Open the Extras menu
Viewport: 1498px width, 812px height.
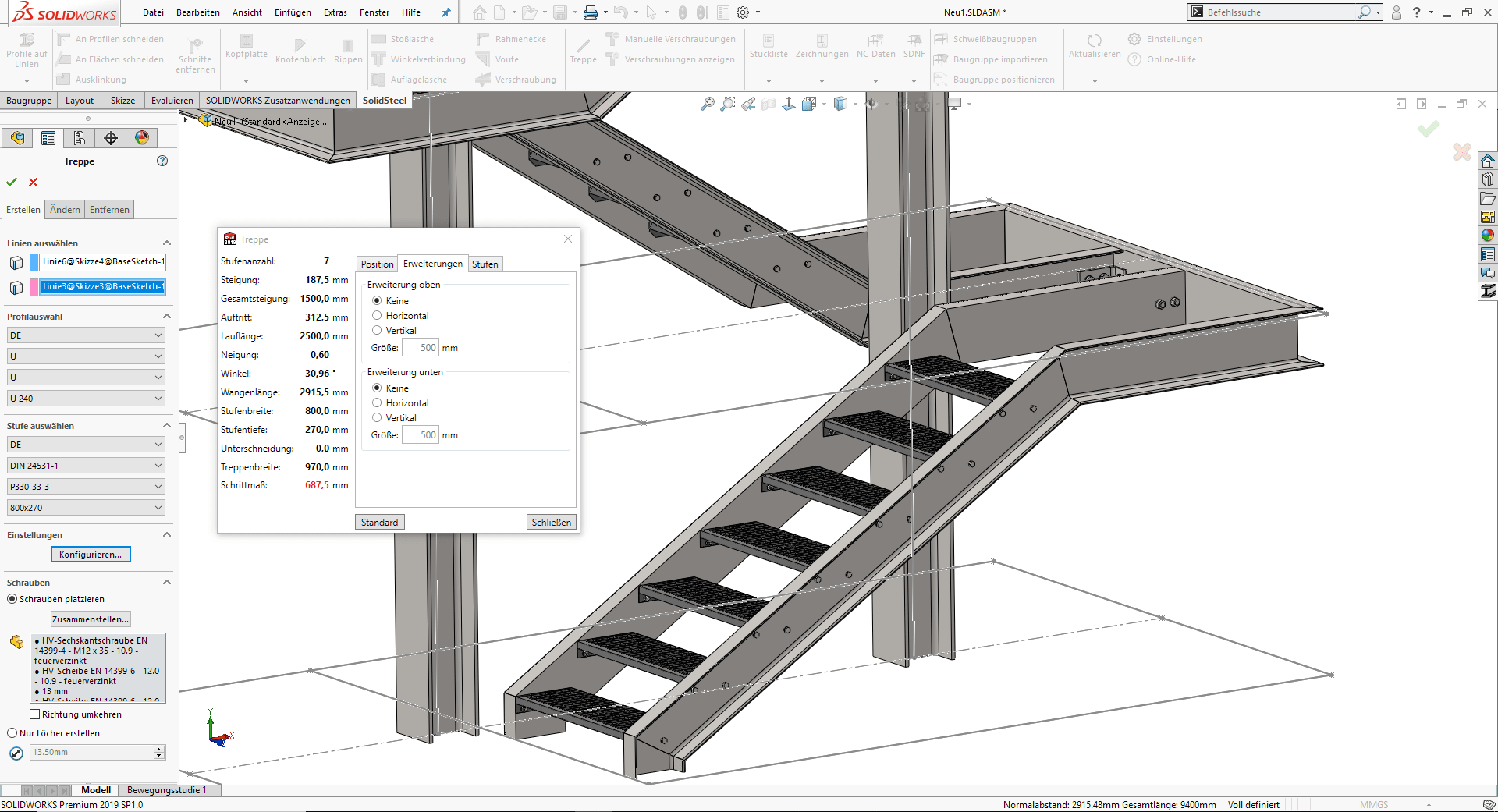click(335, 12)
